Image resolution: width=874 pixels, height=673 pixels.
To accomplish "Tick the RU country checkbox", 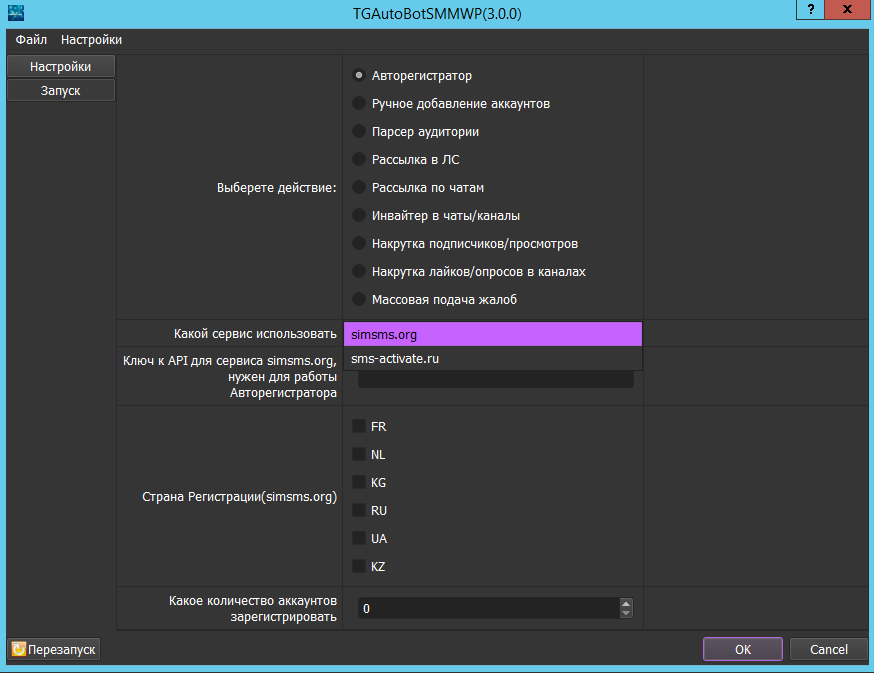I will [359, 511].
